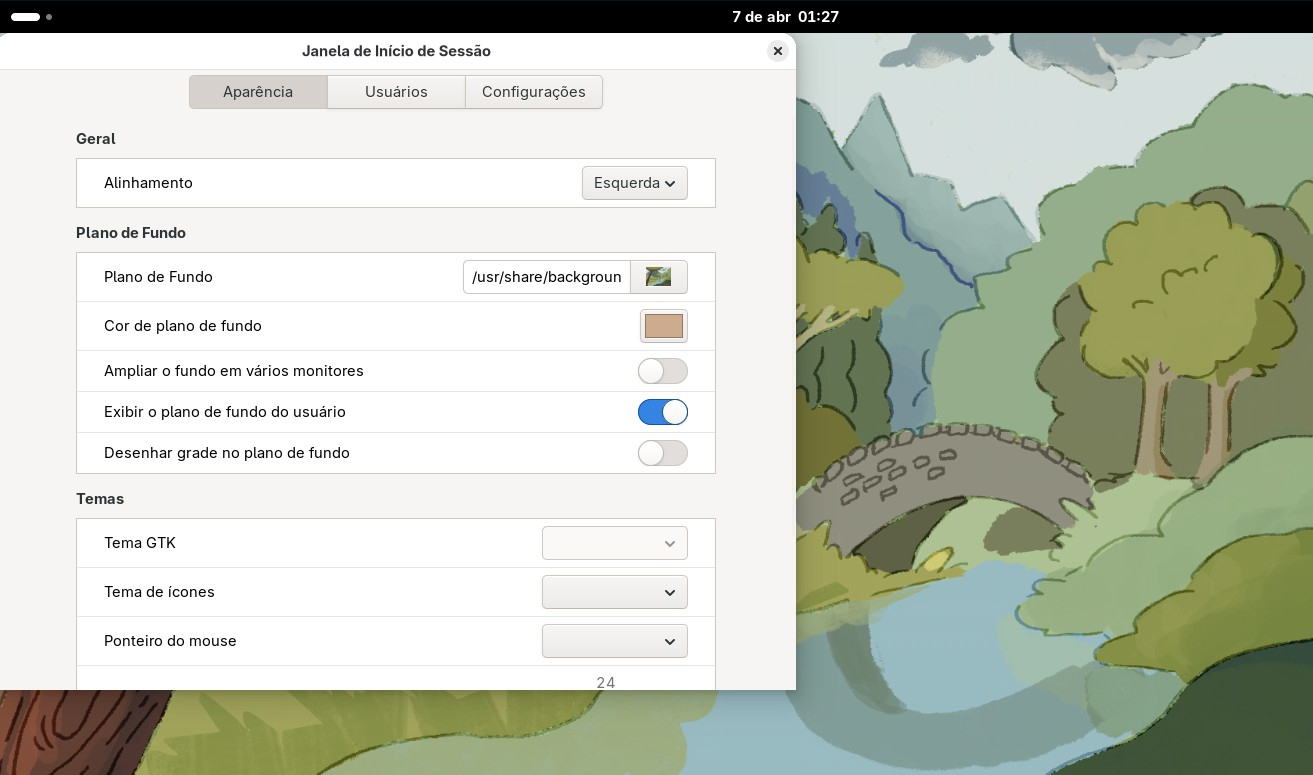
Task: Click the arrow icon of Tema GTK
Action: [x=670, y=544]
